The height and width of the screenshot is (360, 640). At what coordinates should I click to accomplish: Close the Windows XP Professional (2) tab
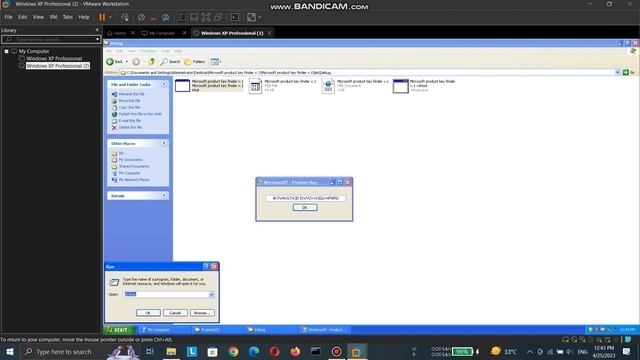tap(269, 33)
